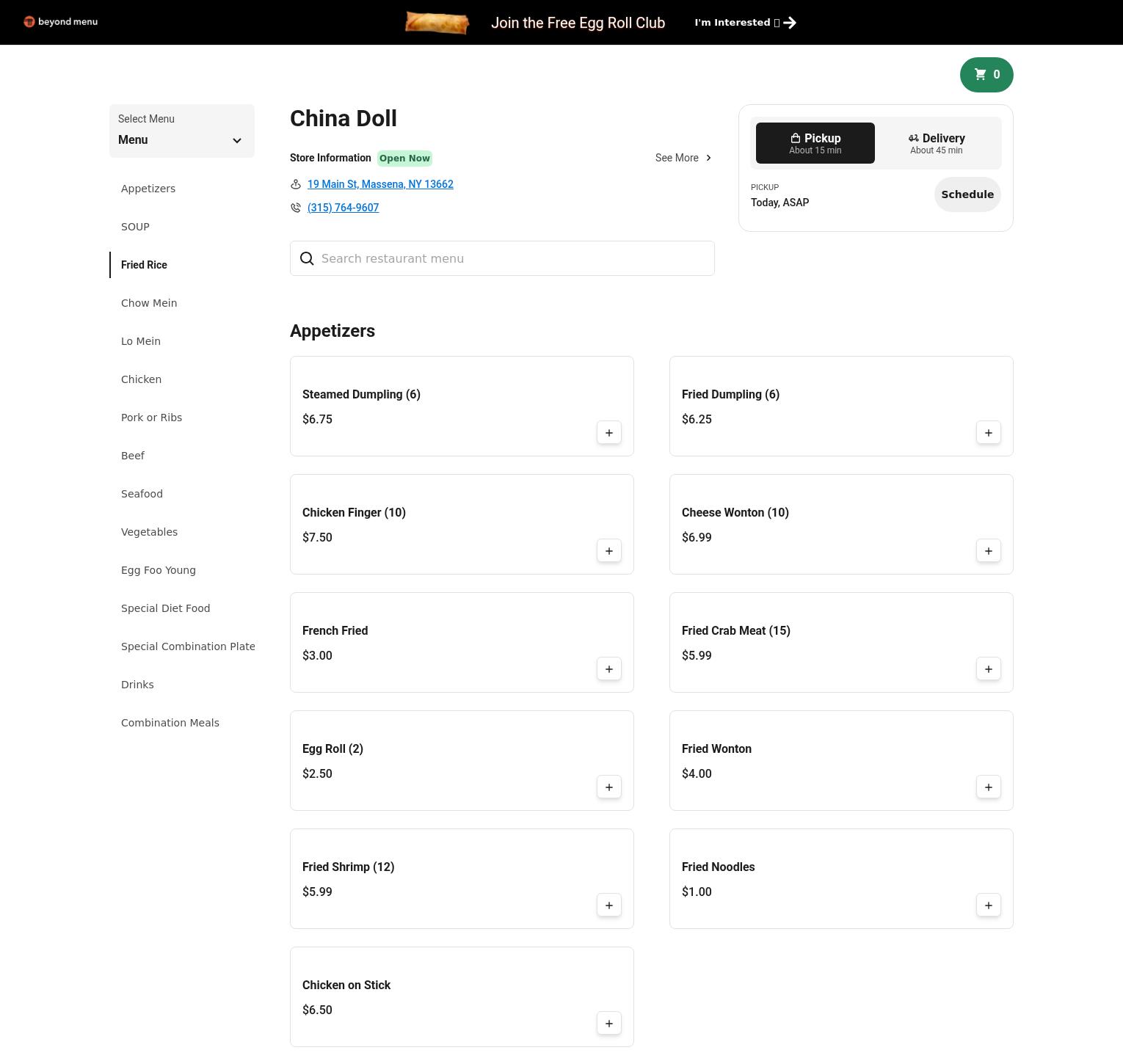Screen dimensions: 1123x1064
Task: Click the Beyond Menu logo
Action: pos(60,22)
